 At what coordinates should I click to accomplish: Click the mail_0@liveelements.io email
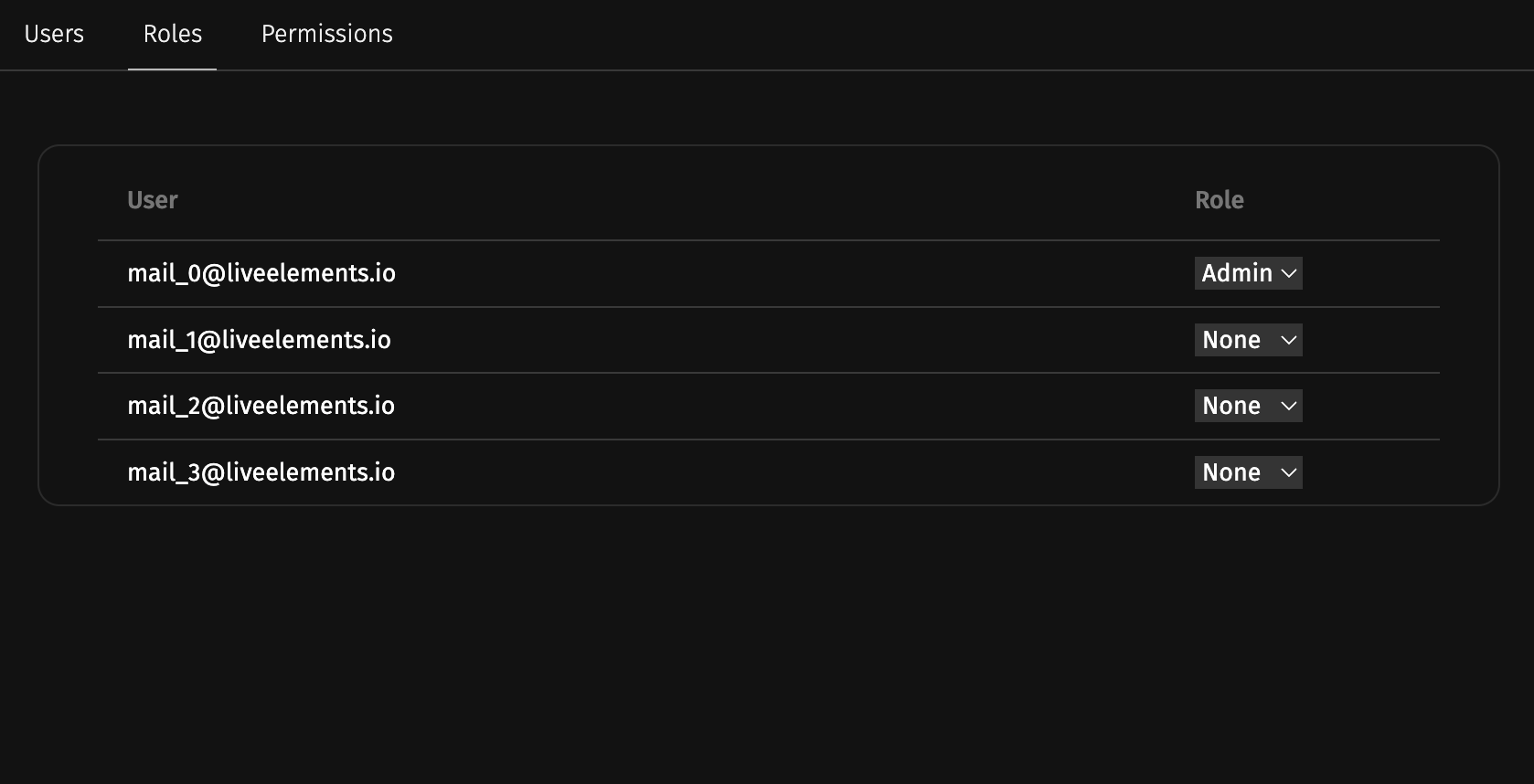click(261, 273)
